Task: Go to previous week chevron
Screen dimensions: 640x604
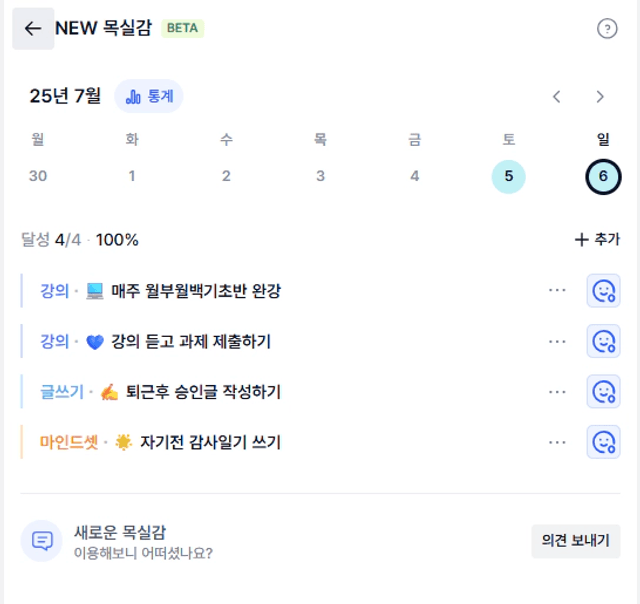Action: click(556, 97)
